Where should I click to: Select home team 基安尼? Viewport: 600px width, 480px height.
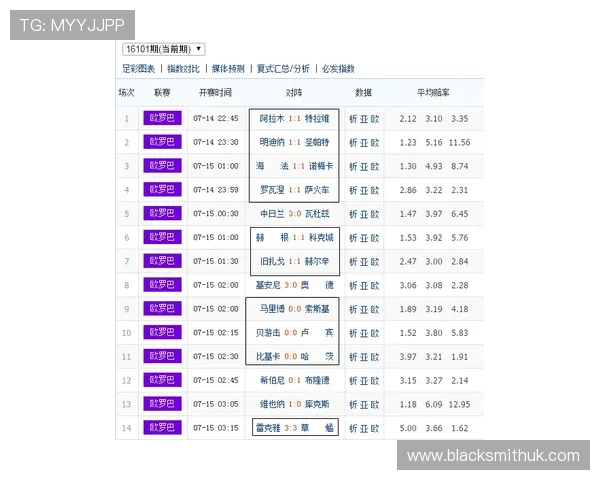(268, 285)
